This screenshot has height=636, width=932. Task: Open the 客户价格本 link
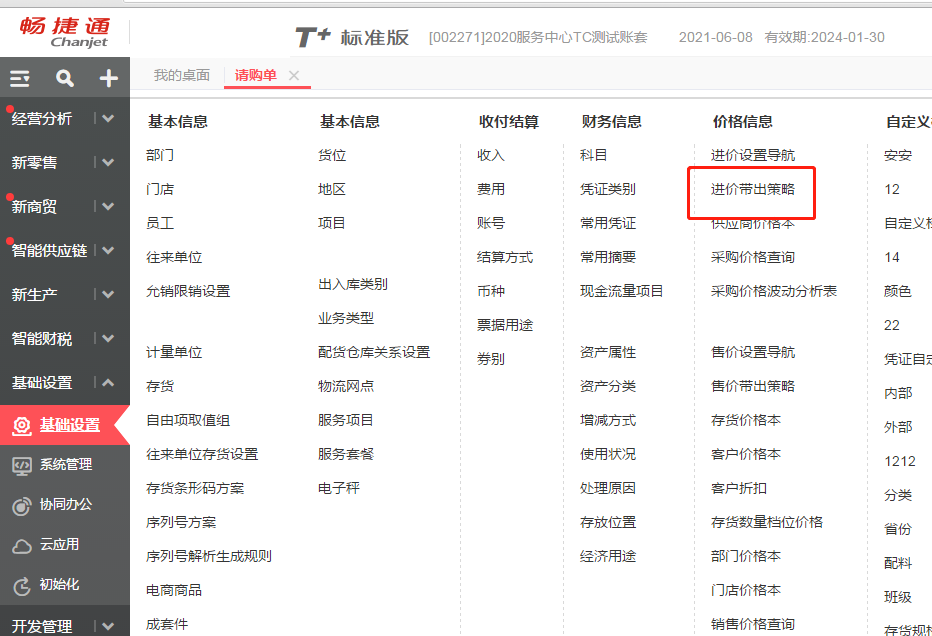(x=746, y=454)
